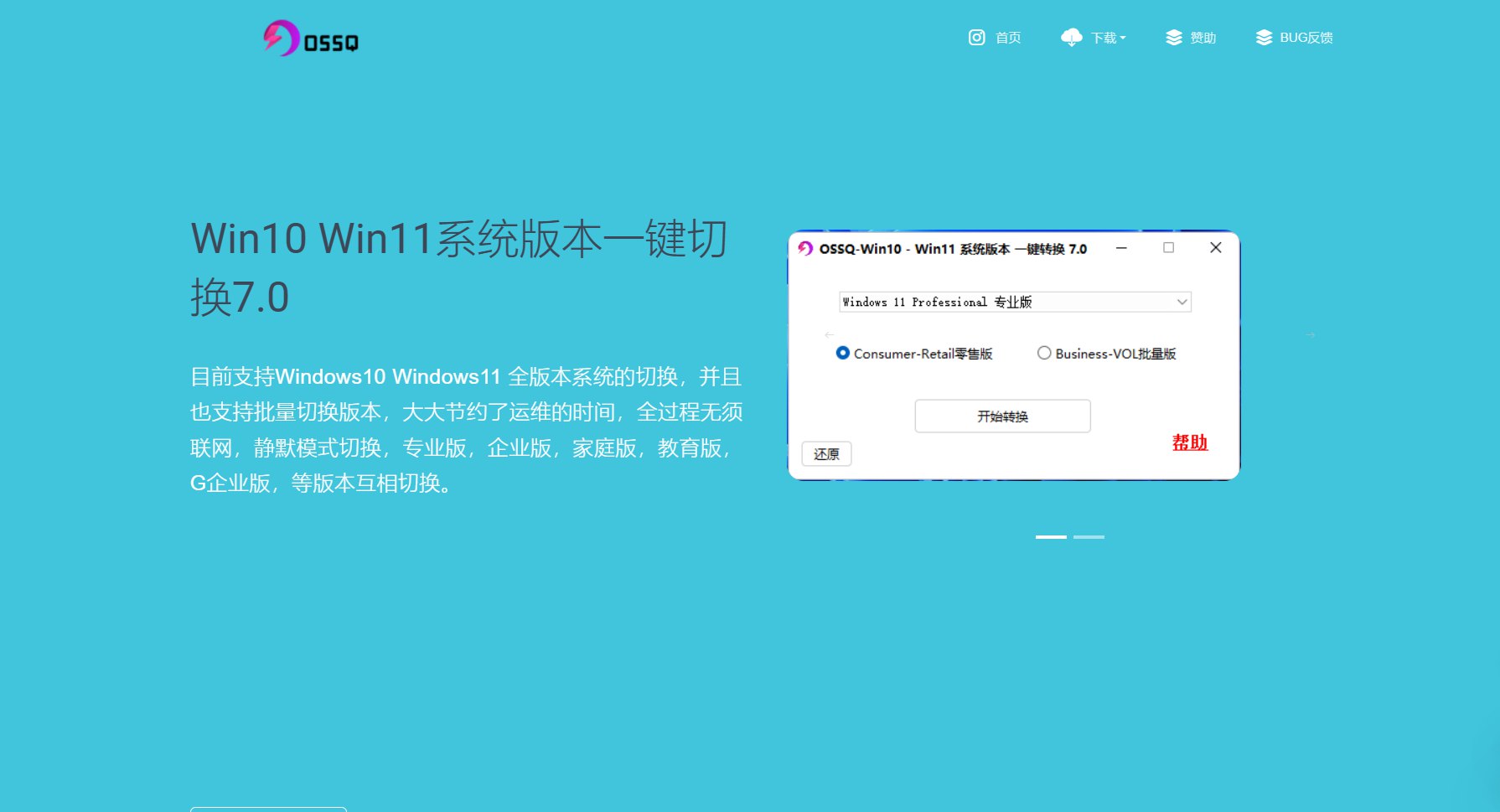Click the window title OSSQ-Win10 - Win11 系统版本
This screenshot has height=812, width=1500.
[953, 249]
